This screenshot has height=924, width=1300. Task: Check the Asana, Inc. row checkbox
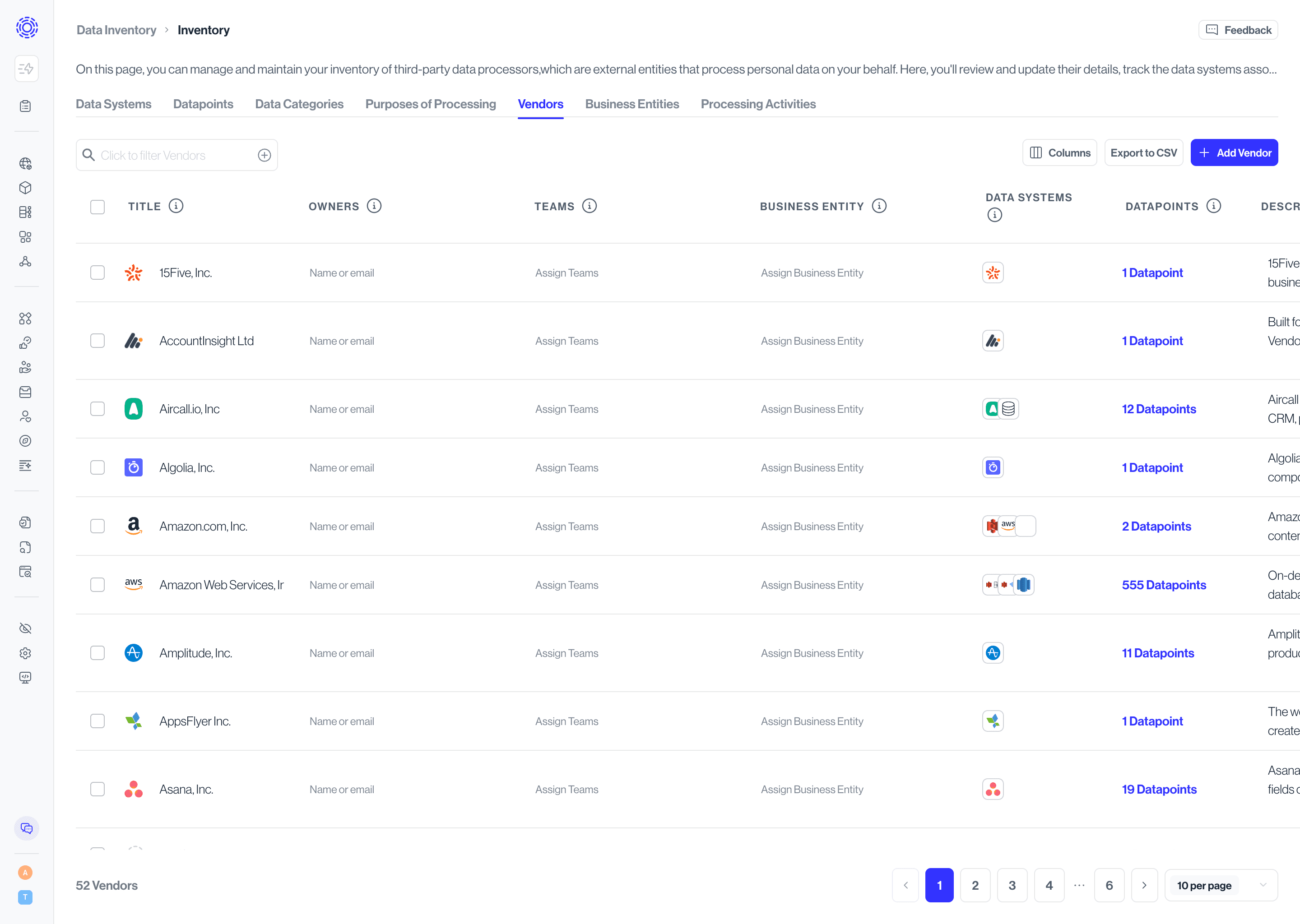point(97,790)
